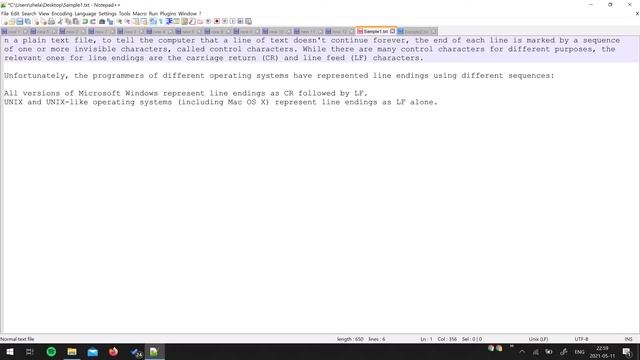Toggle synchronize vertical scrolling icon
Screen dimensions: 640x360
pos(136,21)
